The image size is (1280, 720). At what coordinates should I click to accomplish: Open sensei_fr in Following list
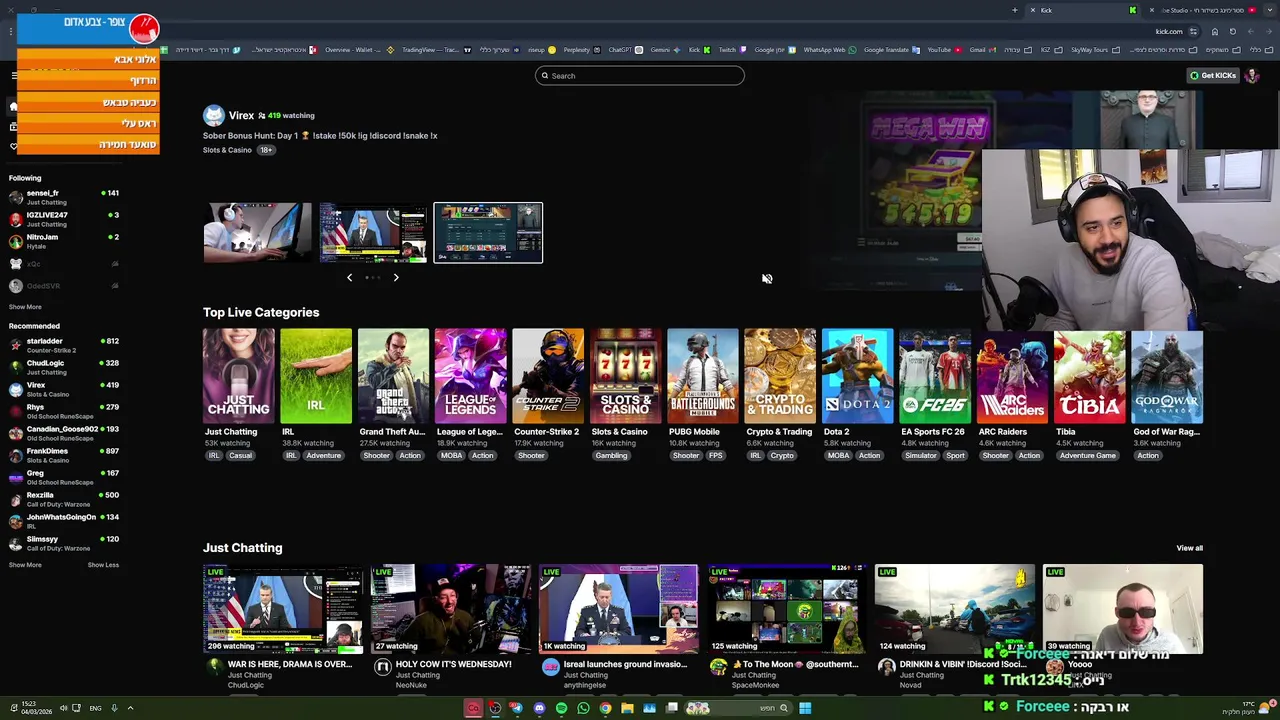[63, 197]
